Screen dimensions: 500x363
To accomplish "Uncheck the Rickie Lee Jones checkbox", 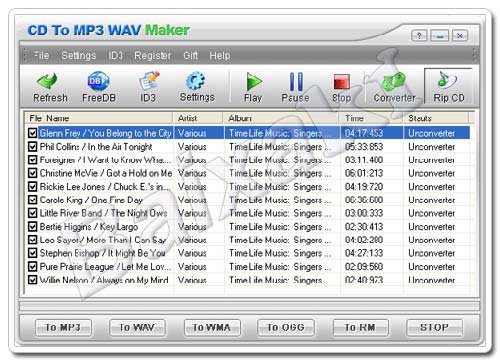I will (32, 186).
